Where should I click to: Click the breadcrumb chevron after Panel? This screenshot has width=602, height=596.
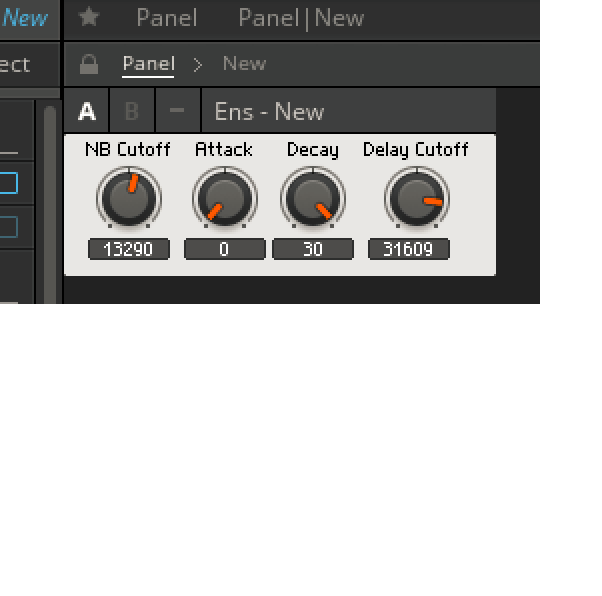(198, 65)
